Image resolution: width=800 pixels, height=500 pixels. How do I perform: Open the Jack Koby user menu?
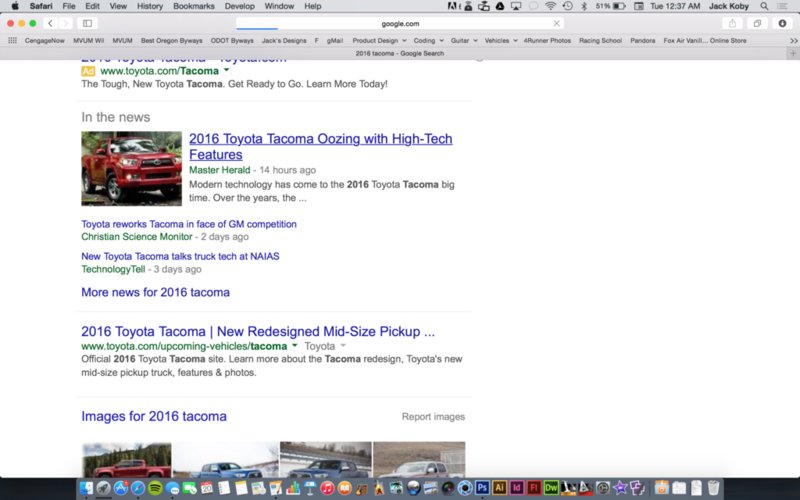729,6
